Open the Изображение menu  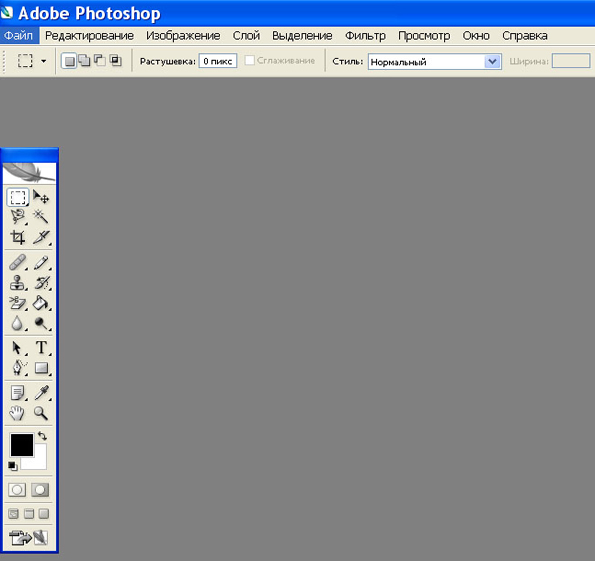[x=183, y=36]
